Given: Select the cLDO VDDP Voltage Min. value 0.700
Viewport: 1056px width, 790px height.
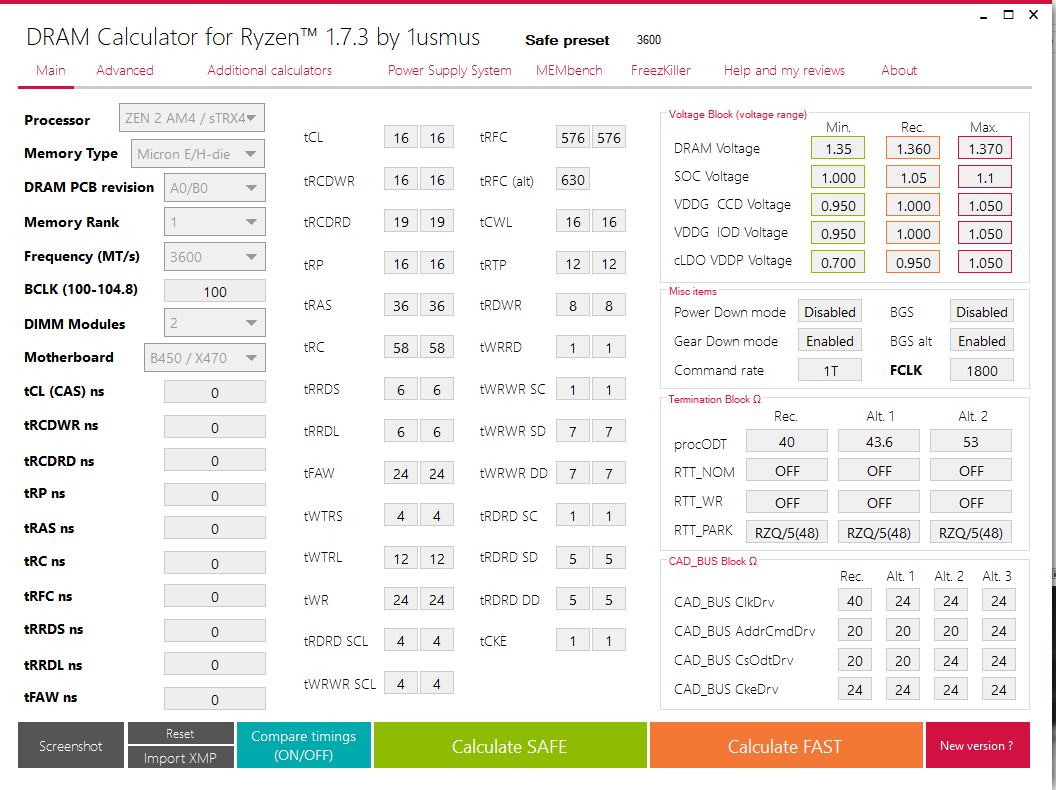Looking at the screenshot, I should pyautogui.click(x=838, y=262).
